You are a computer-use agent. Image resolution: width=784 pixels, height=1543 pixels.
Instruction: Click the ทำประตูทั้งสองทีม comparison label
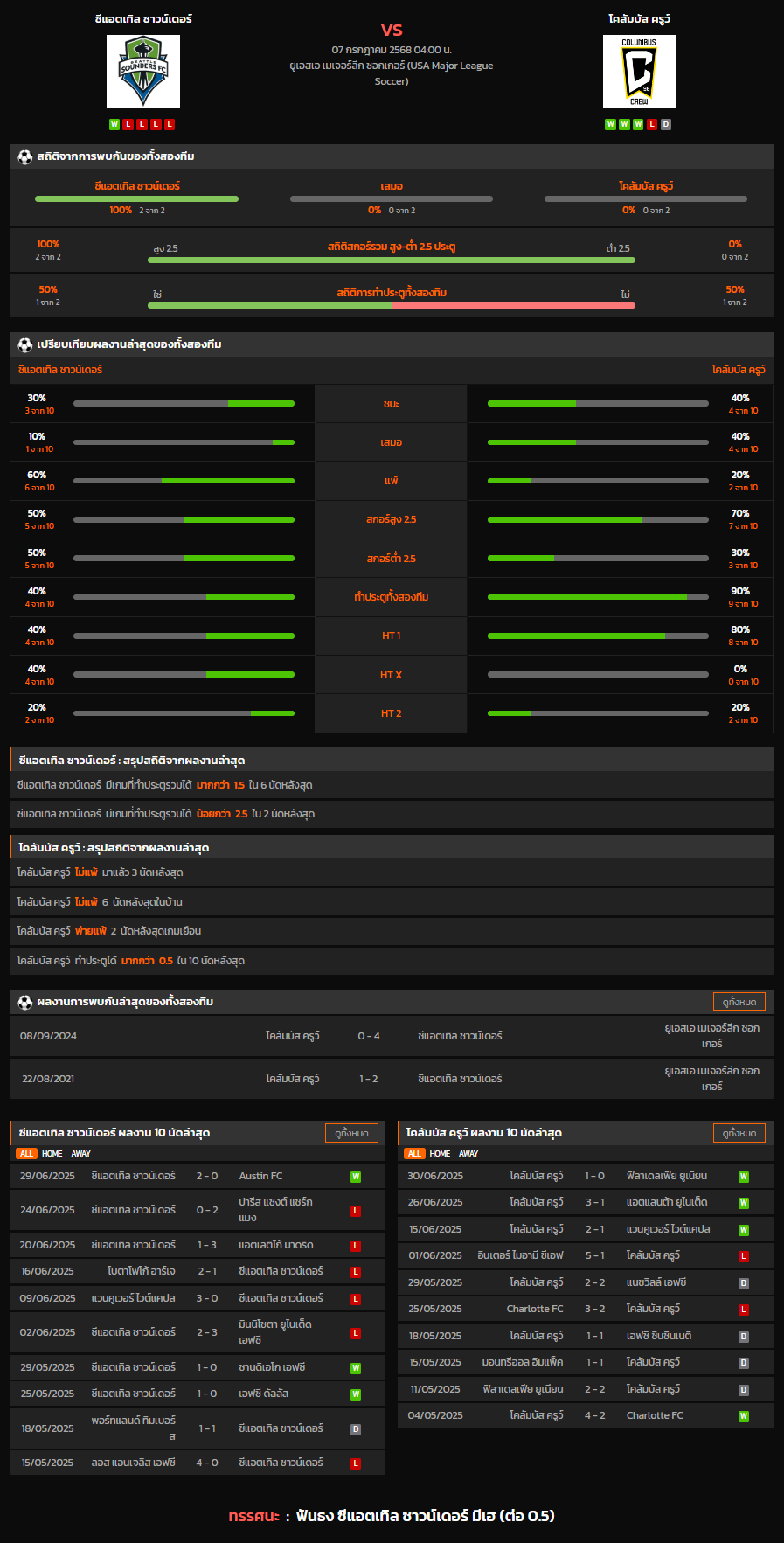[392, 597]
